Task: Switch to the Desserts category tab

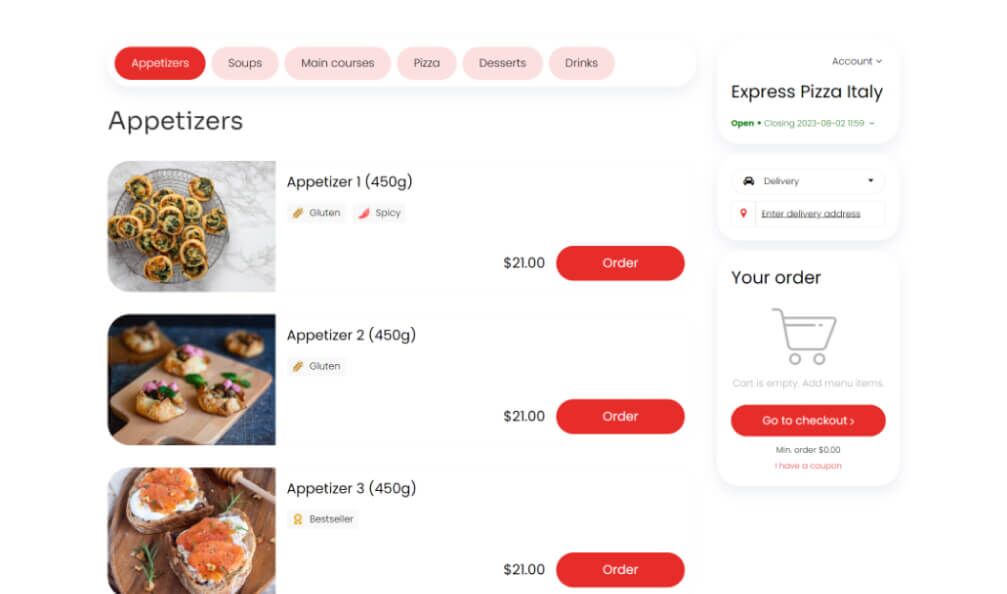Action: pyautogui.click(x=502, y=62)
